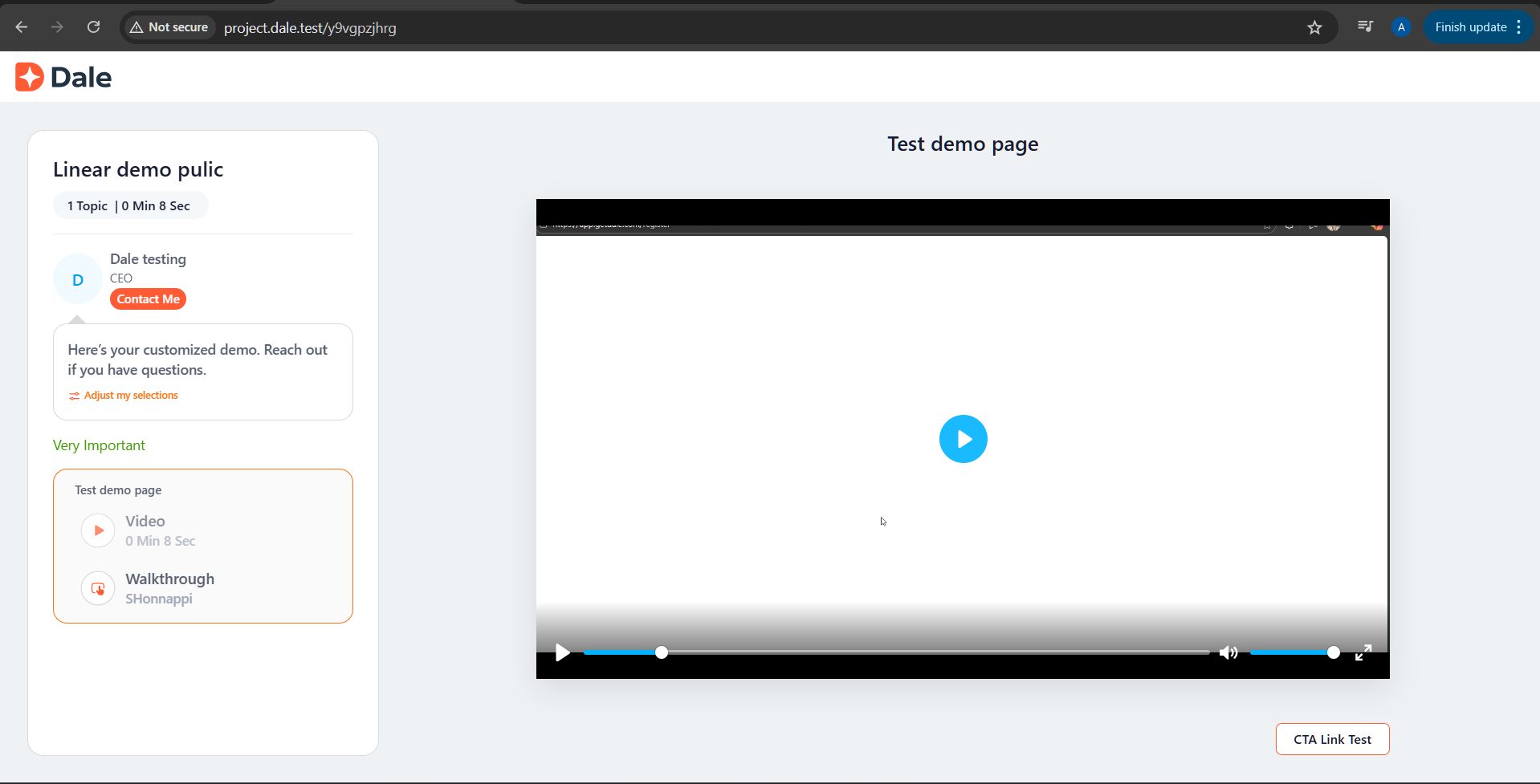The width and height of the screenshot is (1540, 784).
Task: Go back using the browser back arrow
Action: click(22, 27)
